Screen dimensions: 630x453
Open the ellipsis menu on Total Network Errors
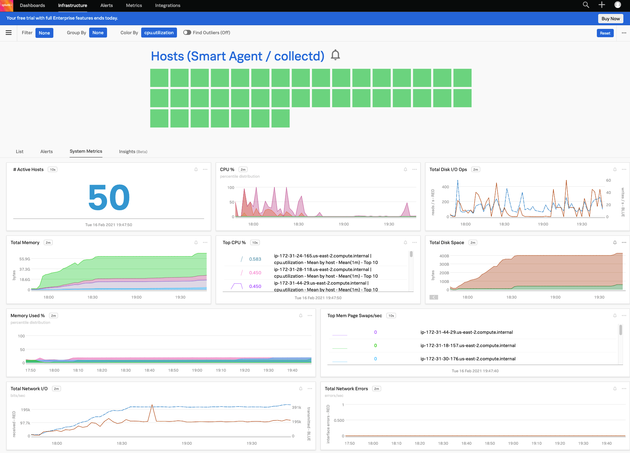coord(624,389)
